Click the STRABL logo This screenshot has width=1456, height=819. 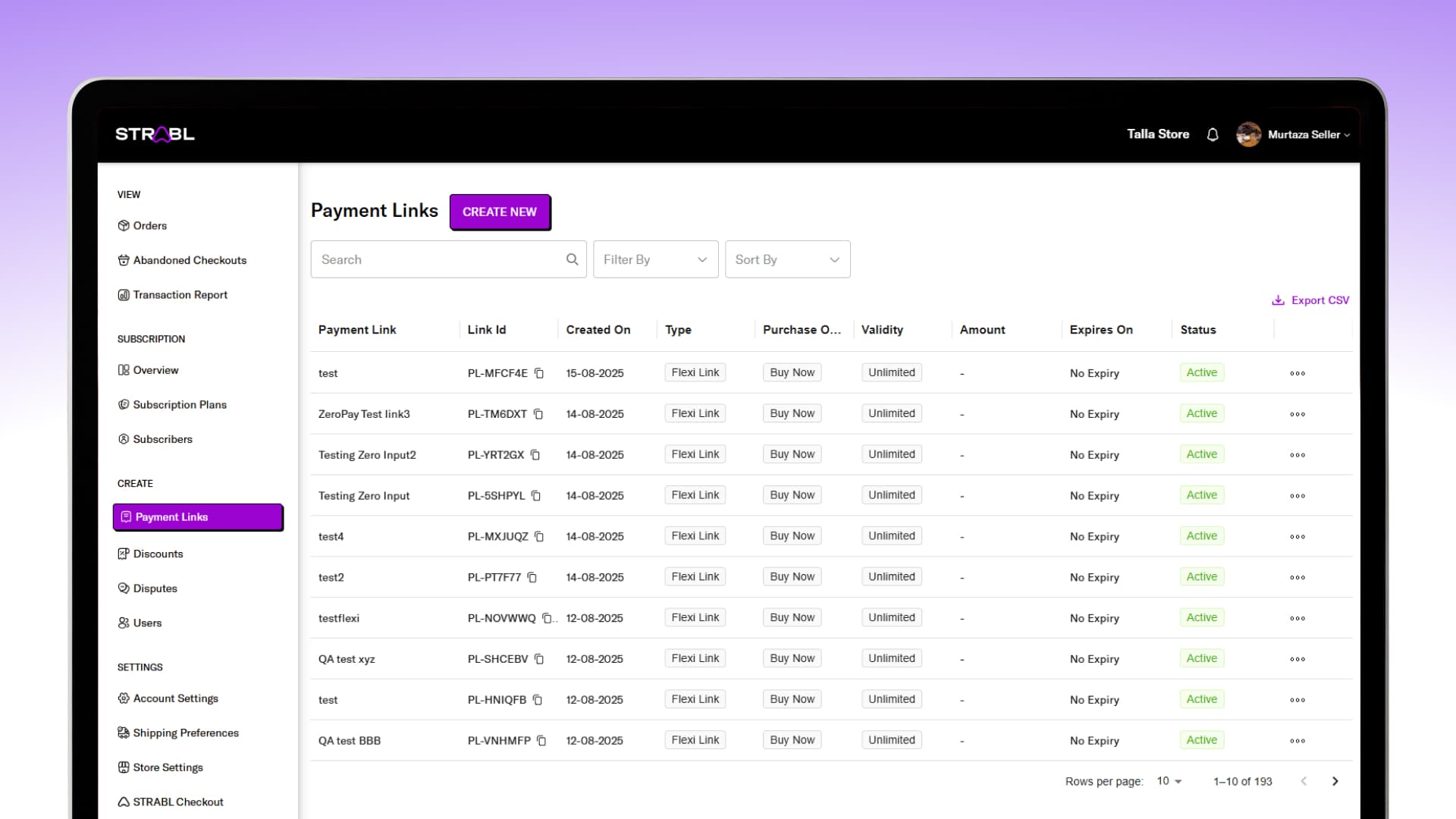coord(155,134)
